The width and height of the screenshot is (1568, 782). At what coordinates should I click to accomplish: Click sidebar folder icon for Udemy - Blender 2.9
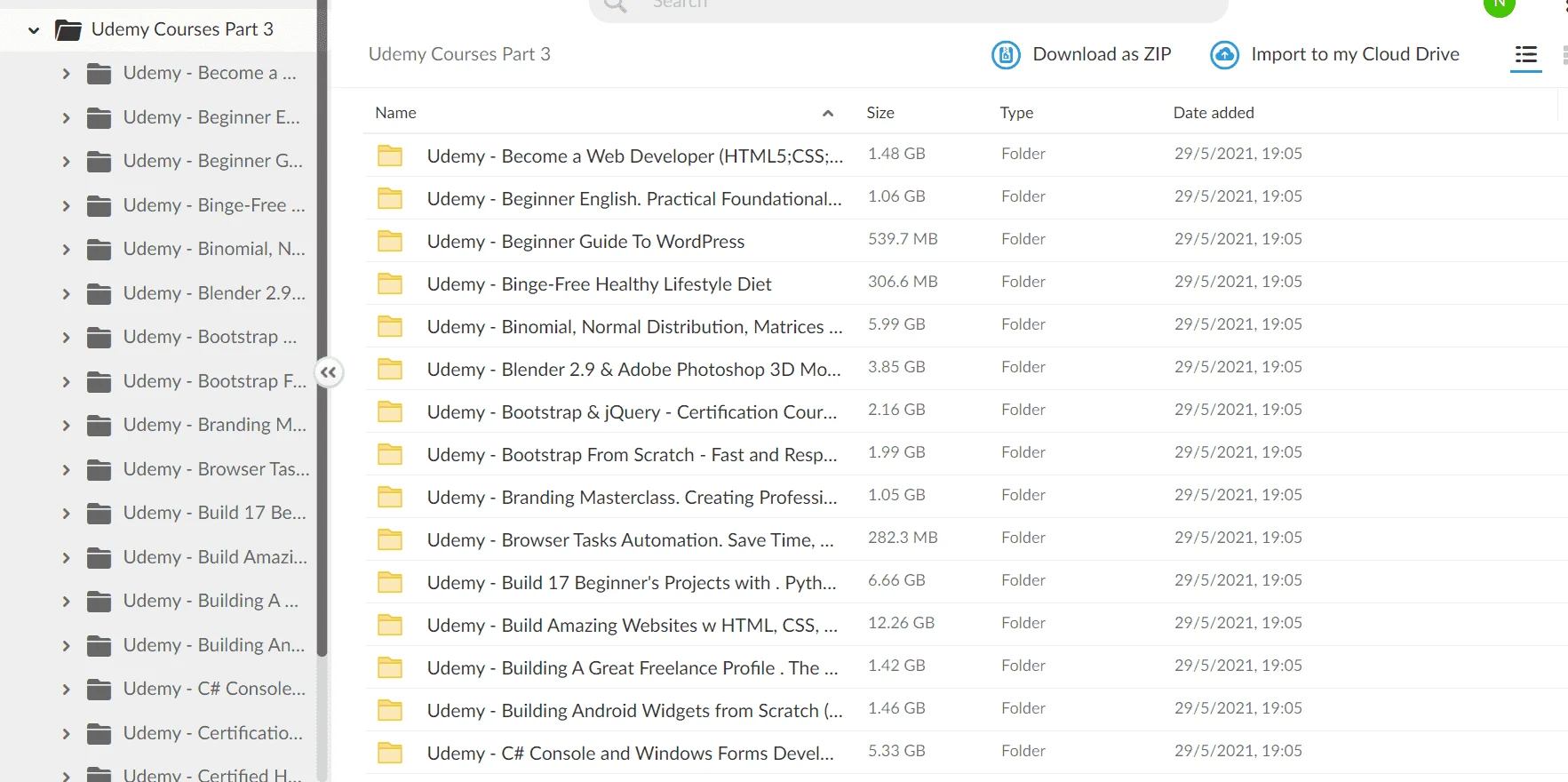[x=99, y=294]
